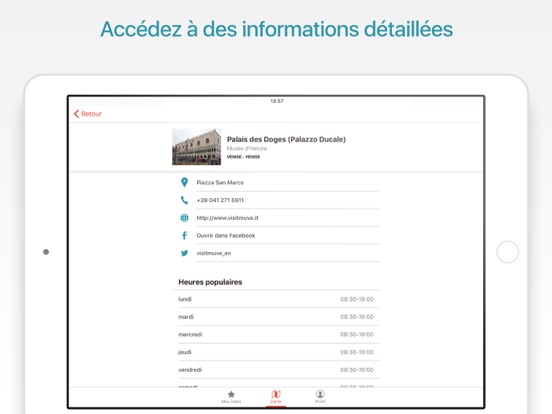
Task: Open the address Piazza San Marco
Action: click(x=220, y=182)
